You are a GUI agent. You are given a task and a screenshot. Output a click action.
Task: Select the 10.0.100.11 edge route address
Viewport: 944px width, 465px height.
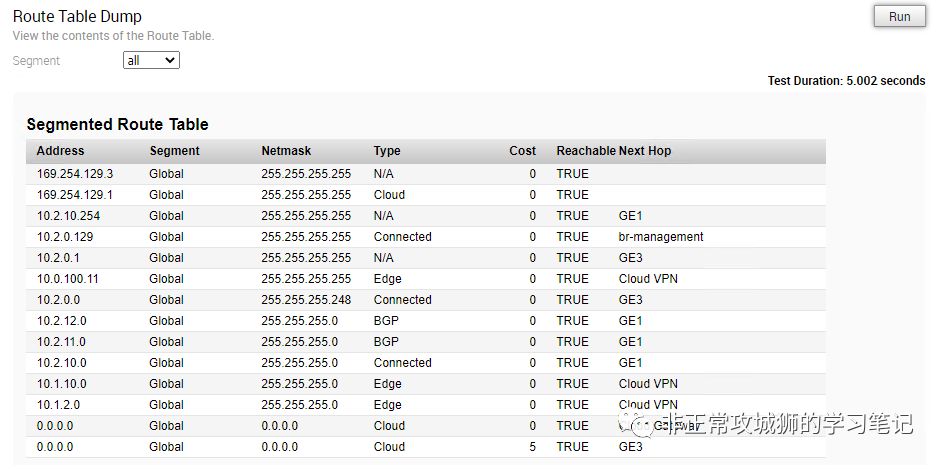click(x=68, y=279)
